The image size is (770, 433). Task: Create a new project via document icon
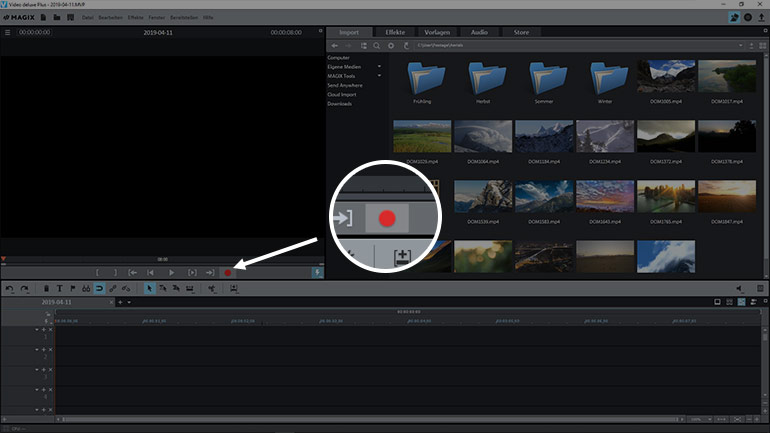click(x=43, y=17)
